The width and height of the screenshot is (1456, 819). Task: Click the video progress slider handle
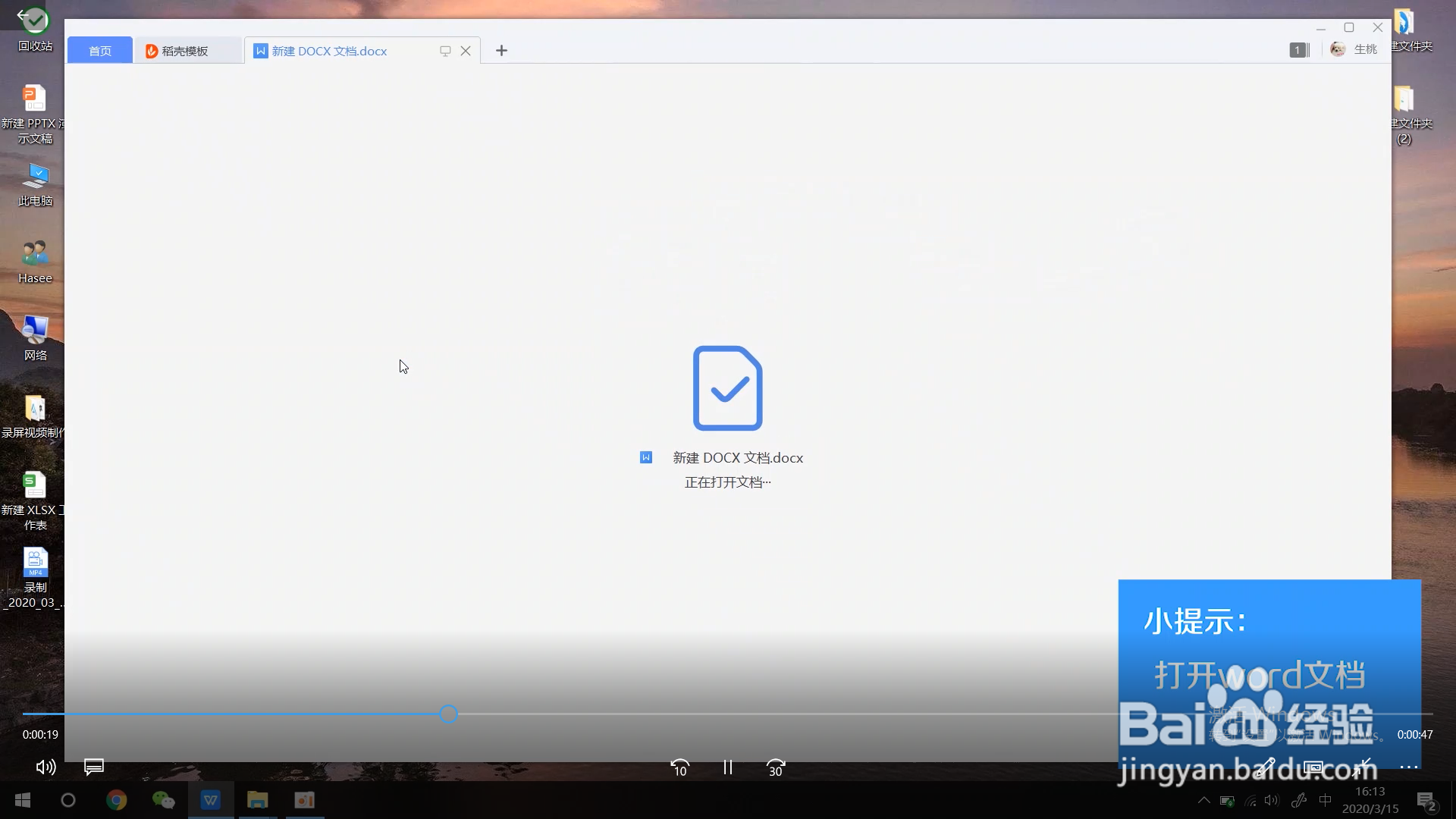[x=448, y=714]
